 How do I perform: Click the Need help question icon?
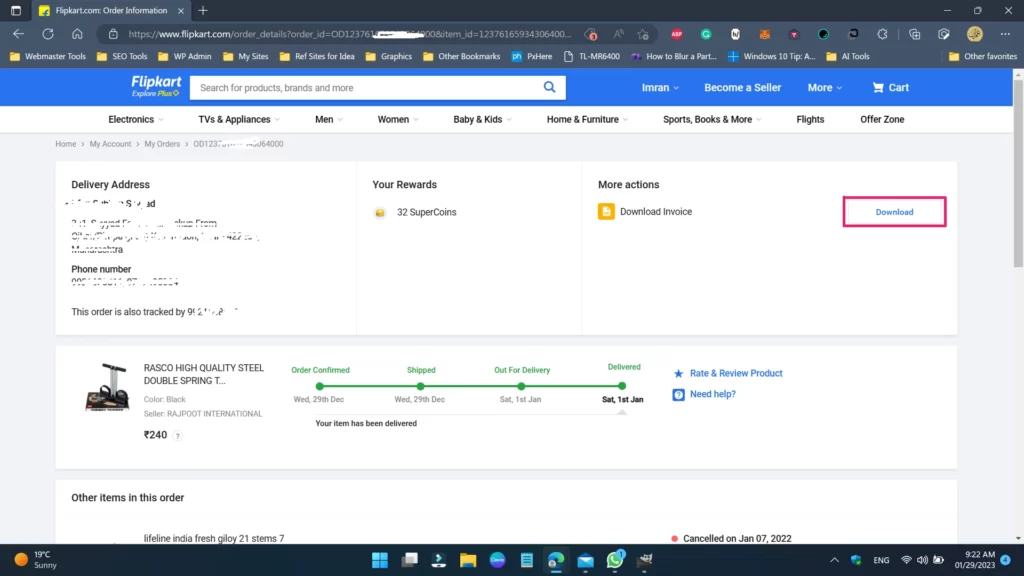679,394
